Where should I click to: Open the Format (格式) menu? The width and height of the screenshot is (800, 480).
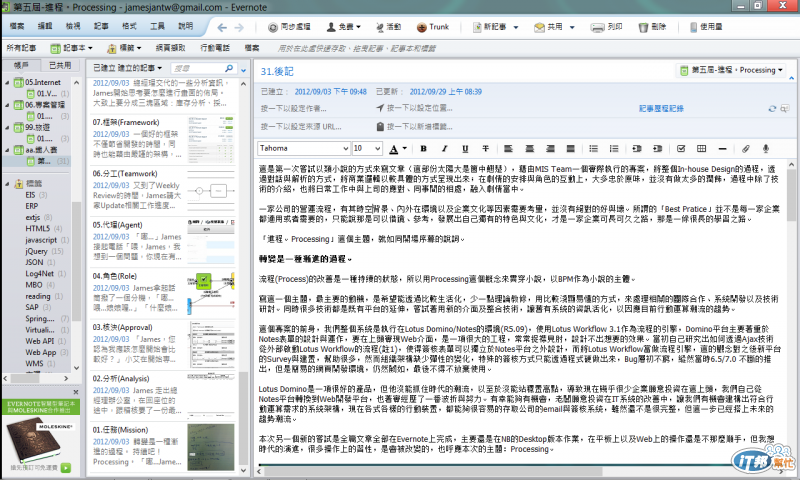coord(129,27)
